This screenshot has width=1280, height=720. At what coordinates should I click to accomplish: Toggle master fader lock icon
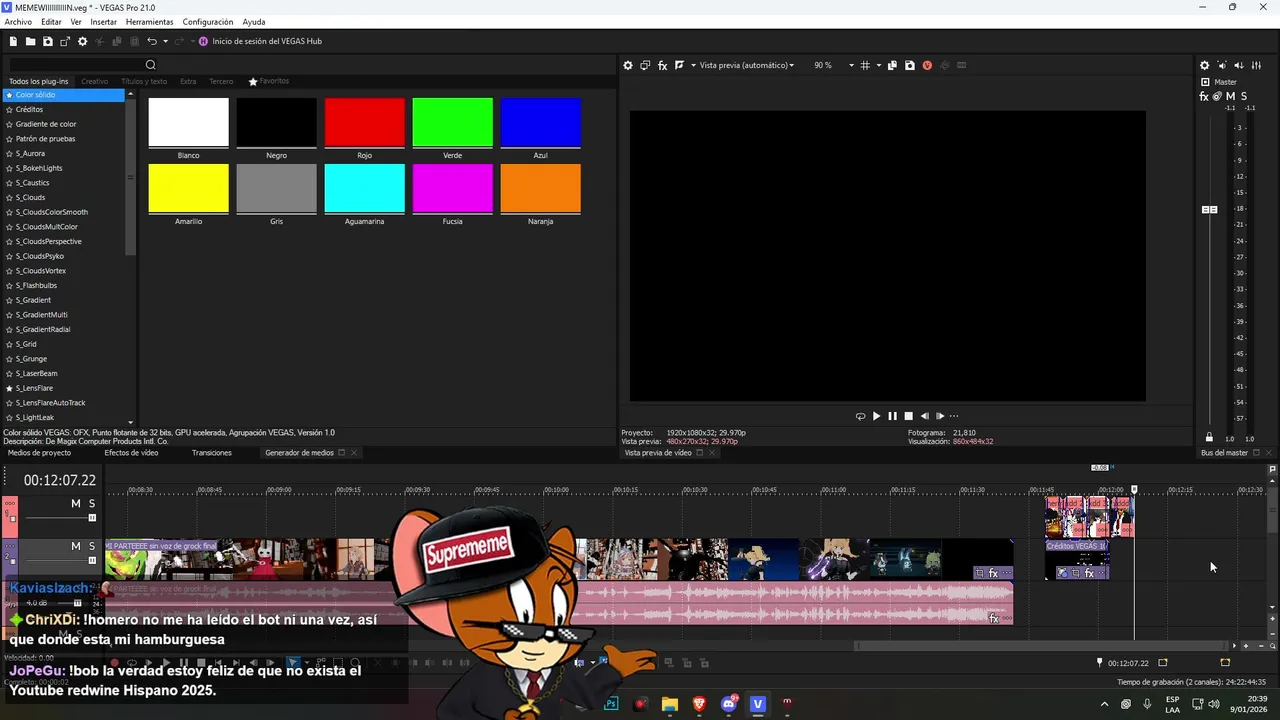coord(1209,438)
